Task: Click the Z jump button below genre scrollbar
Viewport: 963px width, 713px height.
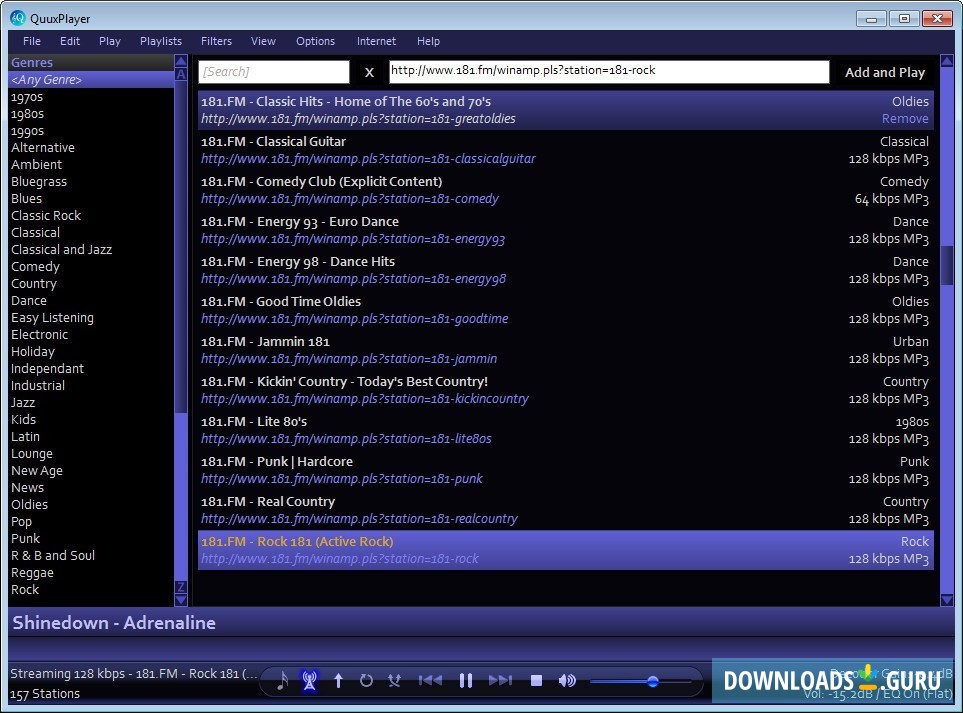Action: 181,588
